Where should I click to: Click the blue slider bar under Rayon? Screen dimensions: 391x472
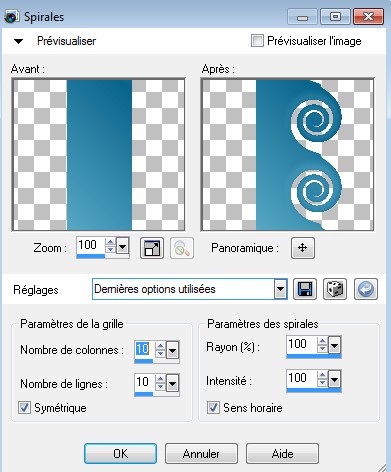[x=313, y=356]
